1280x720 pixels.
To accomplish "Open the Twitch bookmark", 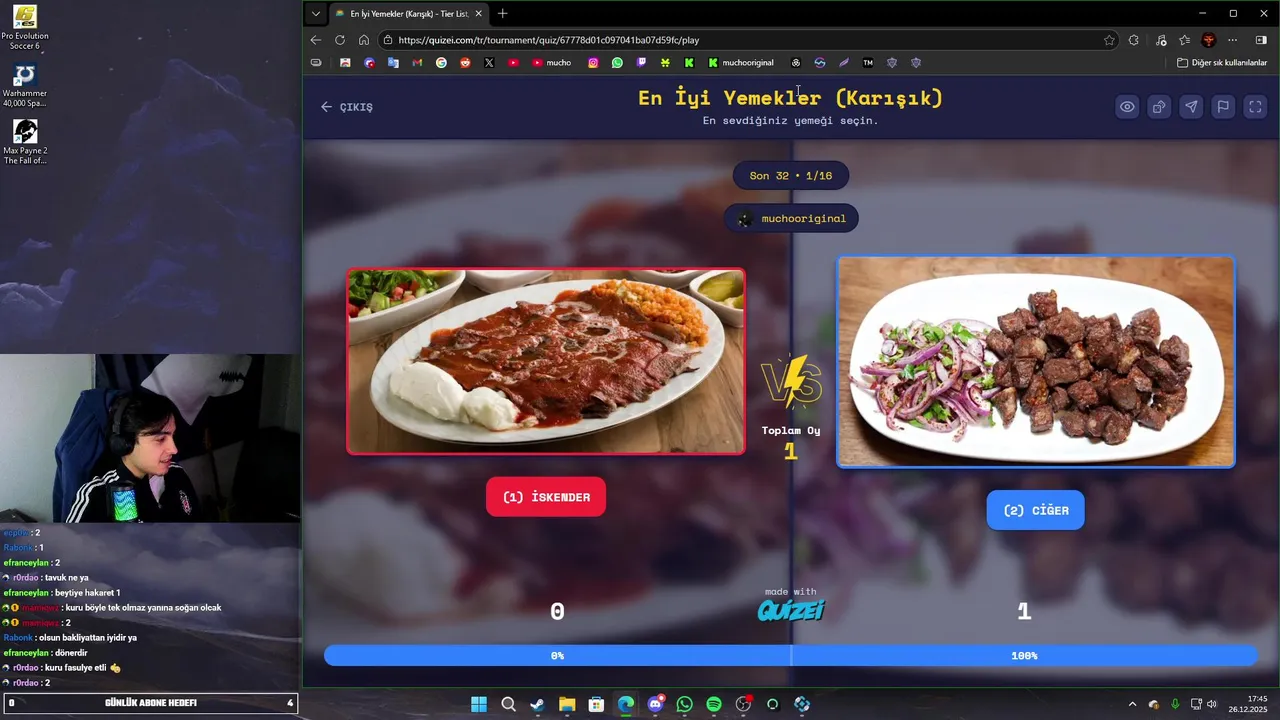I will click(641, 62).
